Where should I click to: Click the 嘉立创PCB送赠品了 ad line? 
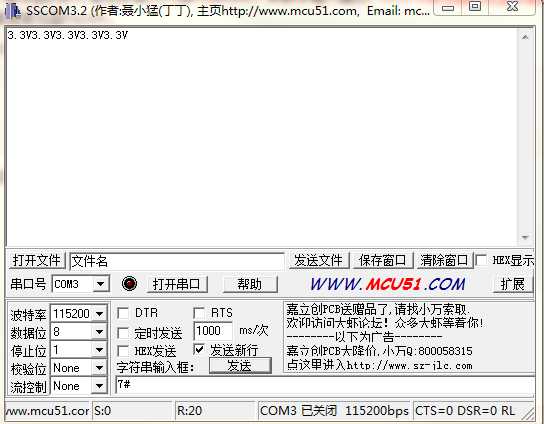click(378, 309)
